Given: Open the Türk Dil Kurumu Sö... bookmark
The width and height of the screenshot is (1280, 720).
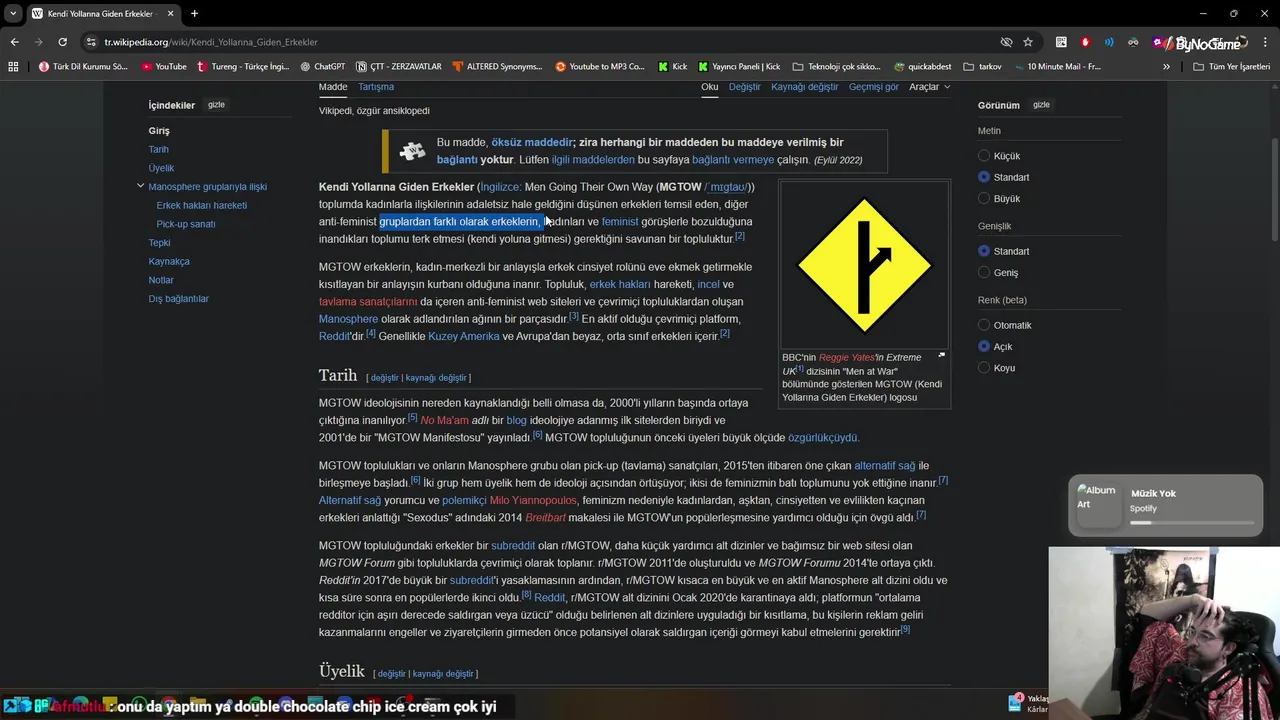Looking at the screenshot, I should pos(83,66).
